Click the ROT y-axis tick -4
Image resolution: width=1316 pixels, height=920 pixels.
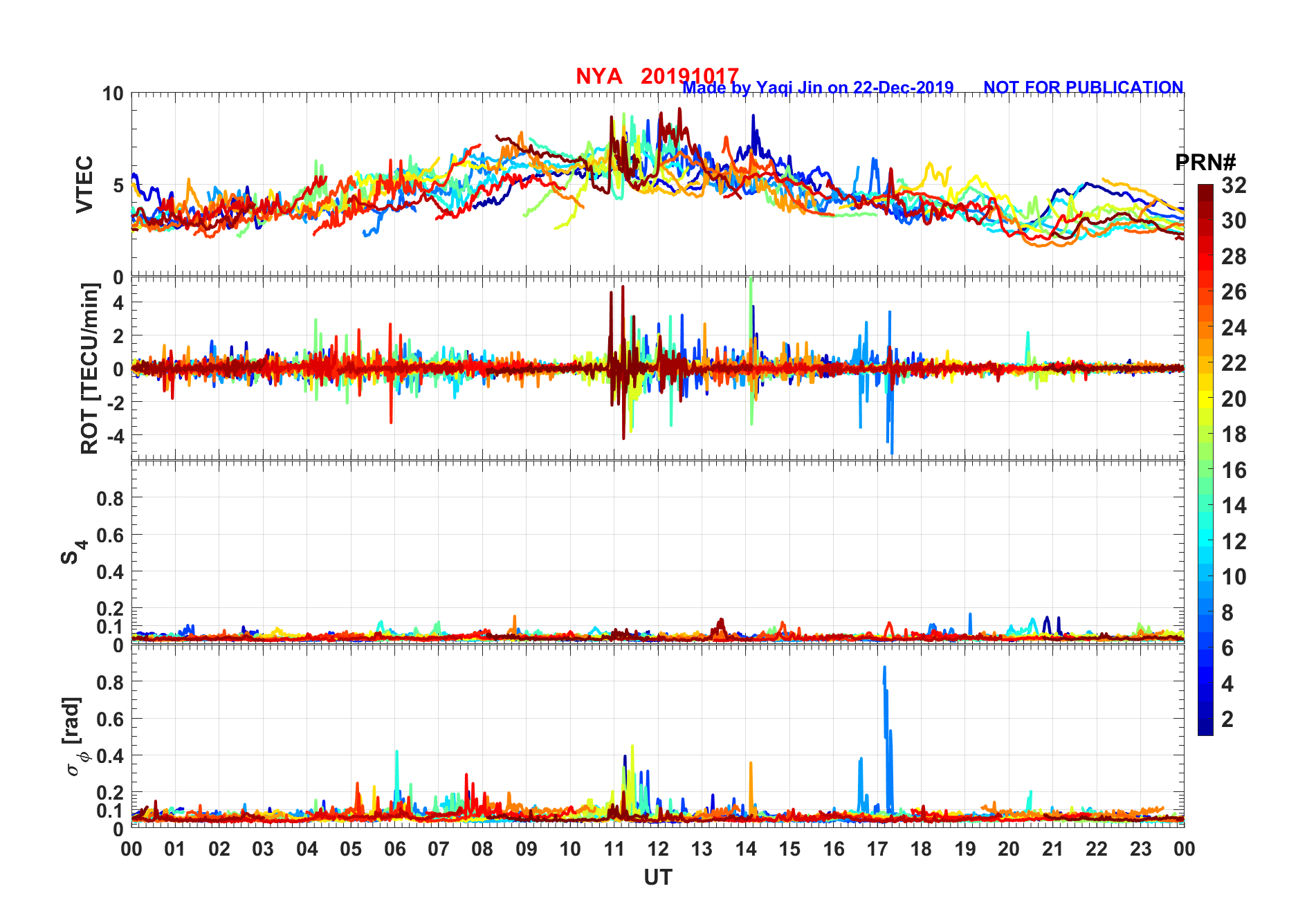tap(115, 436)
